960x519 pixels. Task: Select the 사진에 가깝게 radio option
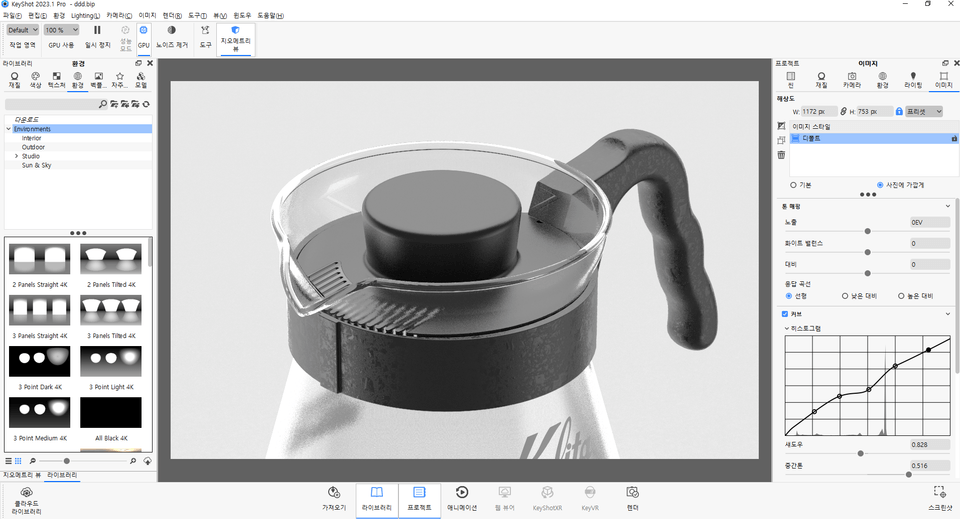point(880,185)
